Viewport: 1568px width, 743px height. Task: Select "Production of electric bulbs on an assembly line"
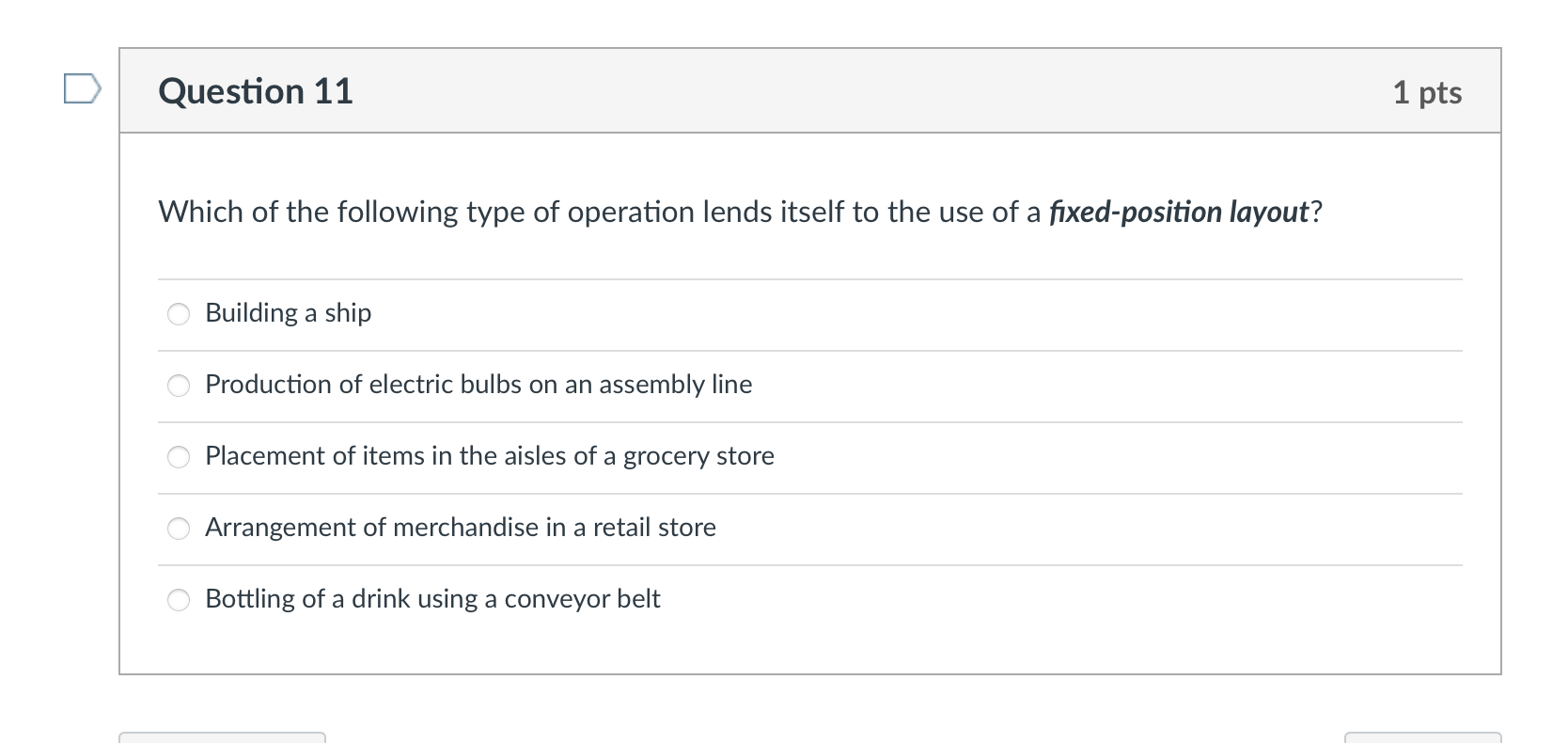click(x=178, y=385)
